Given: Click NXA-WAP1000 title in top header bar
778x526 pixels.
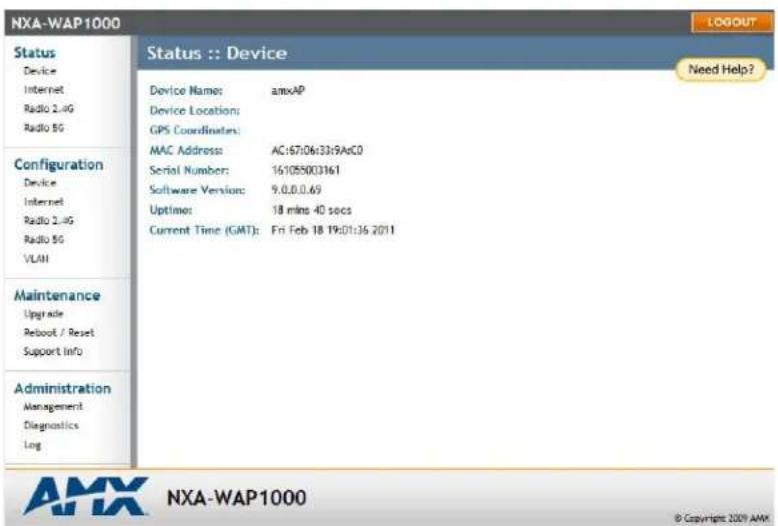Looking at the screenshot, I should (x=65, y=23).
